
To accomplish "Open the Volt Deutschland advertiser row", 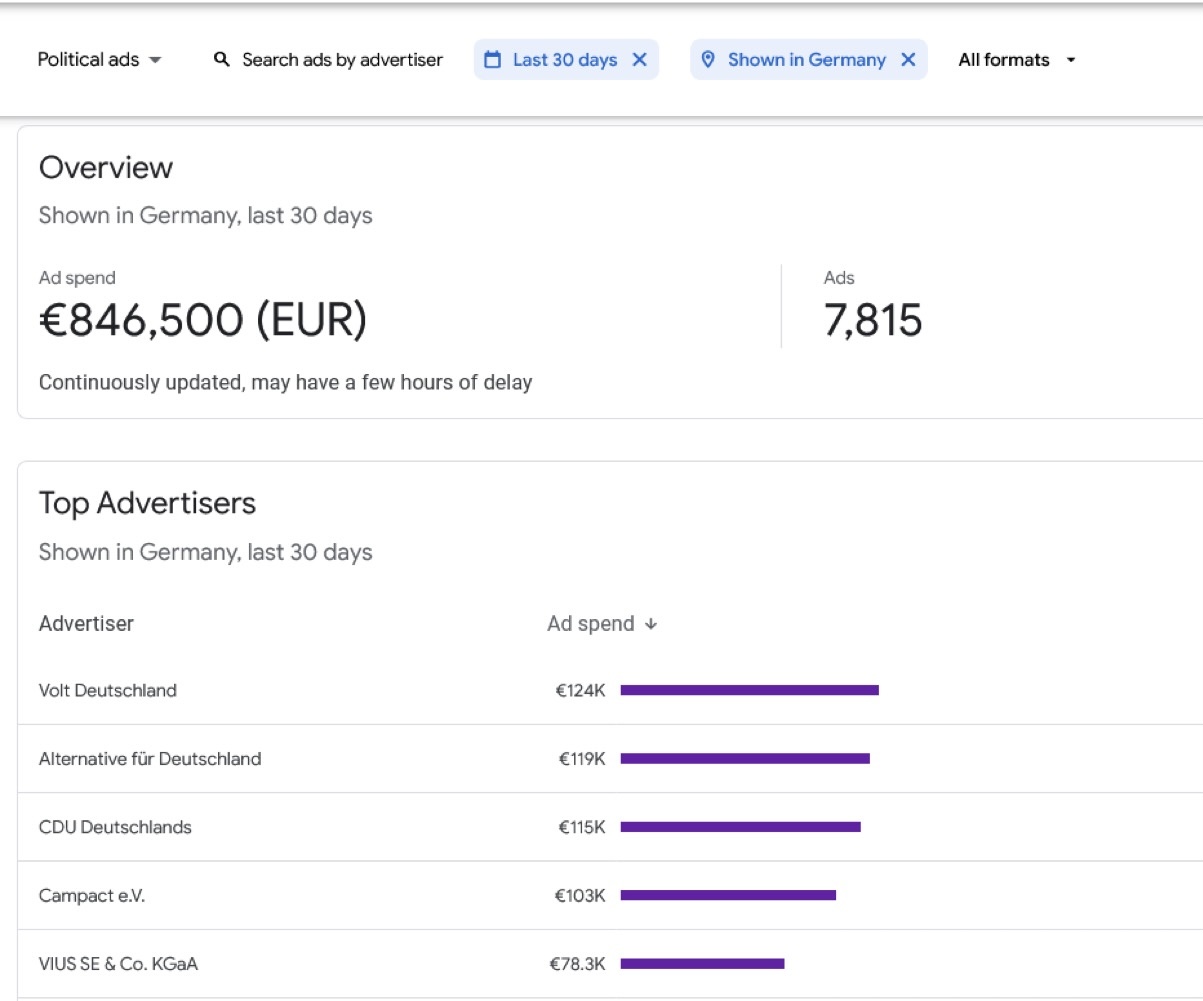I will click(x=108, y=690).
